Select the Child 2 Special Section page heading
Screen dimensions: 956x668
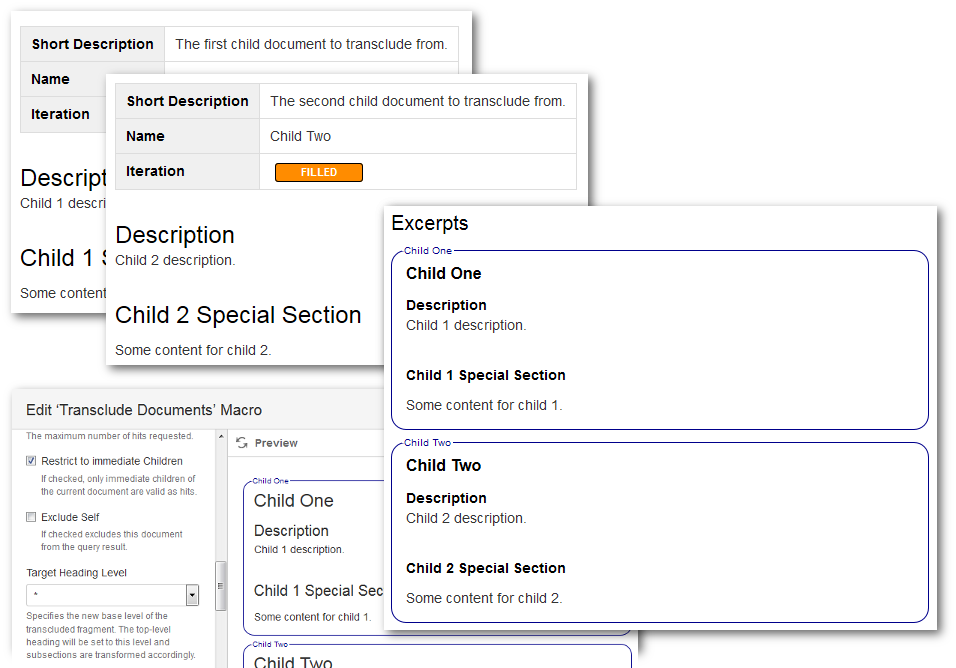pyautogui.click(x=238, y=315)
